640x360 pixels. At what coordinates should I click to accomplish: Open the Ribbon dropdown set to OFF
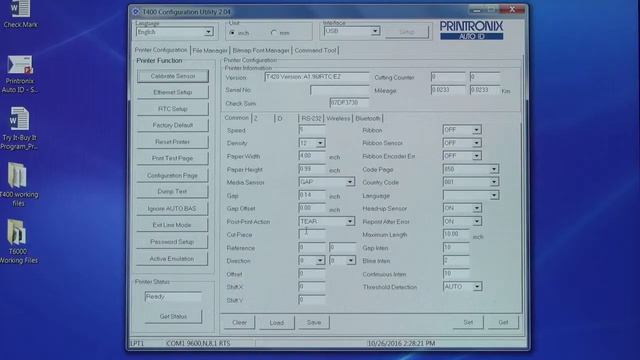[462, 130]
